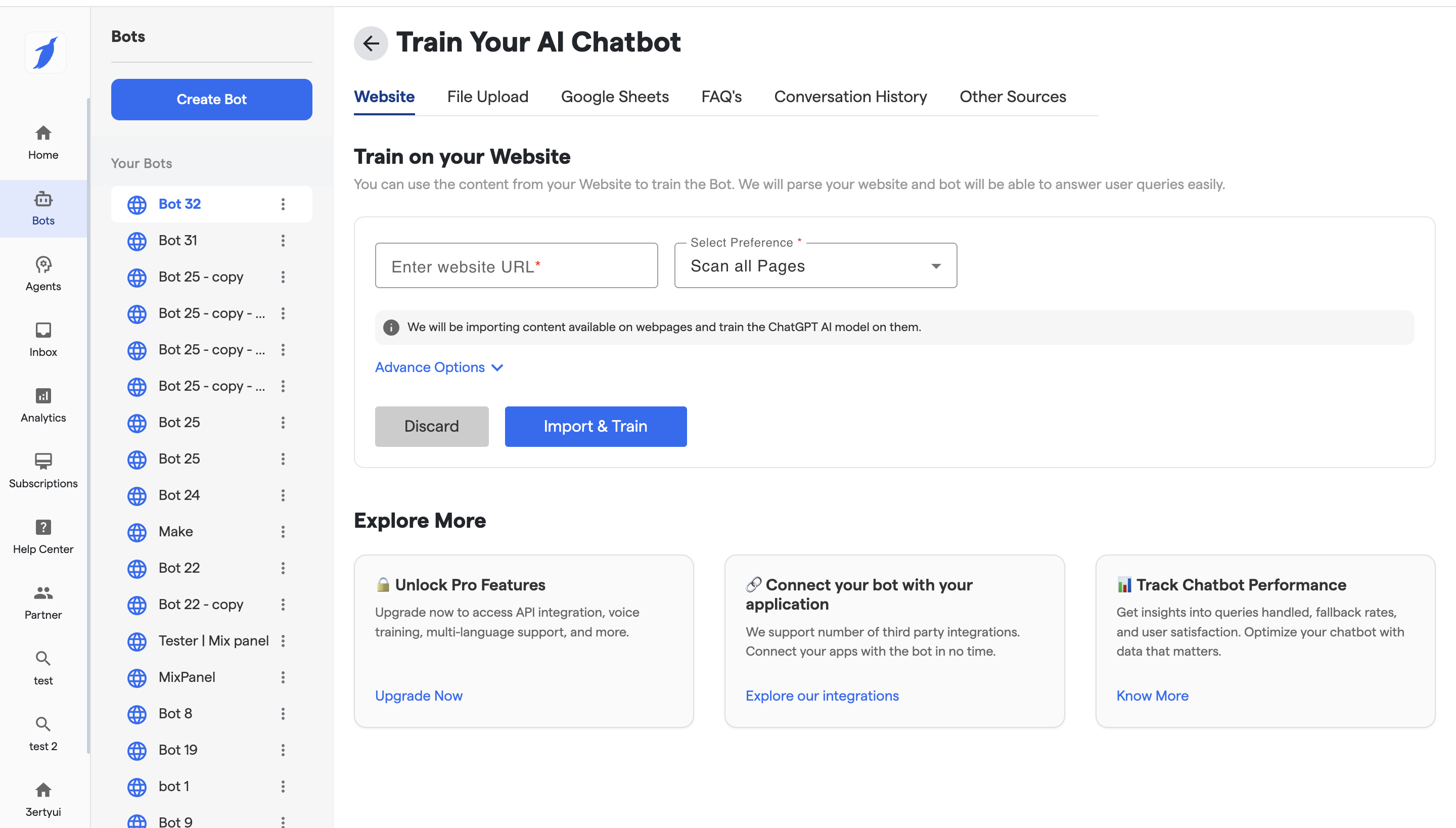The image size is (1456, 828).
Task: Click the blue bird app logo
Action: [x=45, y=53]
